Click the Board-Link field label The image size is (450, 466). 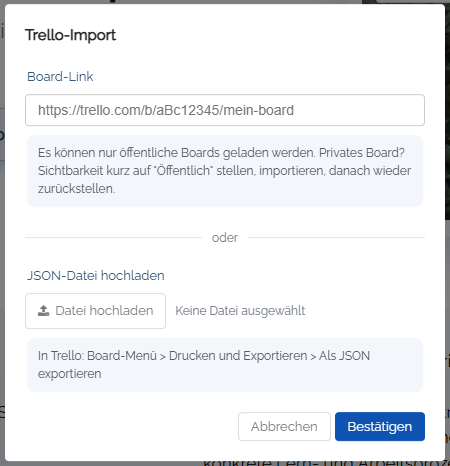point(60,76)
